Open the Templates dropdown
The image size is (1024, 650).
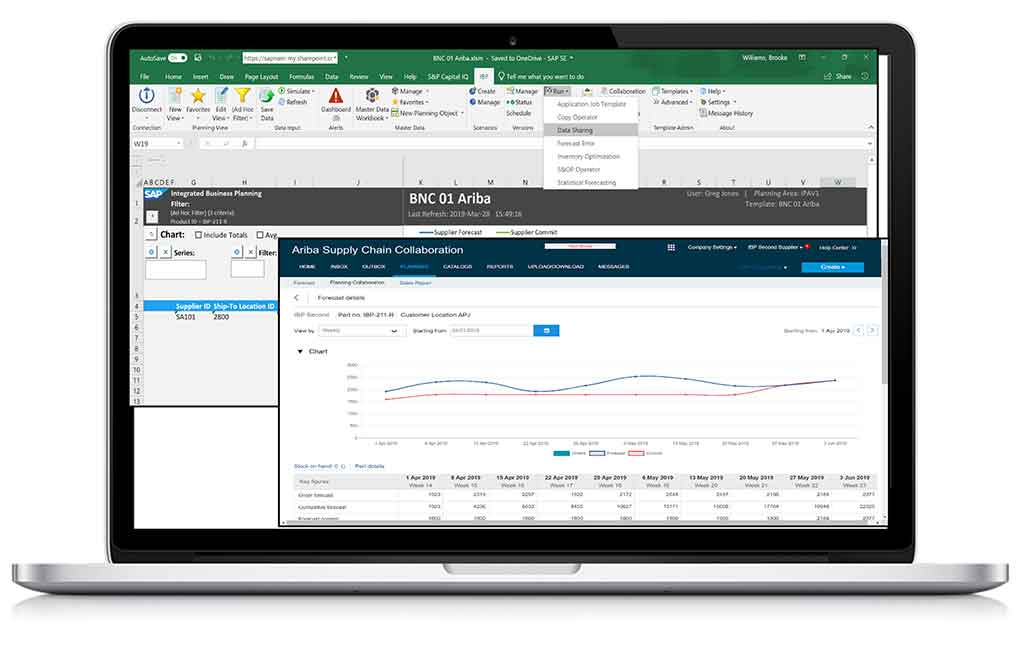pos(673,91)
